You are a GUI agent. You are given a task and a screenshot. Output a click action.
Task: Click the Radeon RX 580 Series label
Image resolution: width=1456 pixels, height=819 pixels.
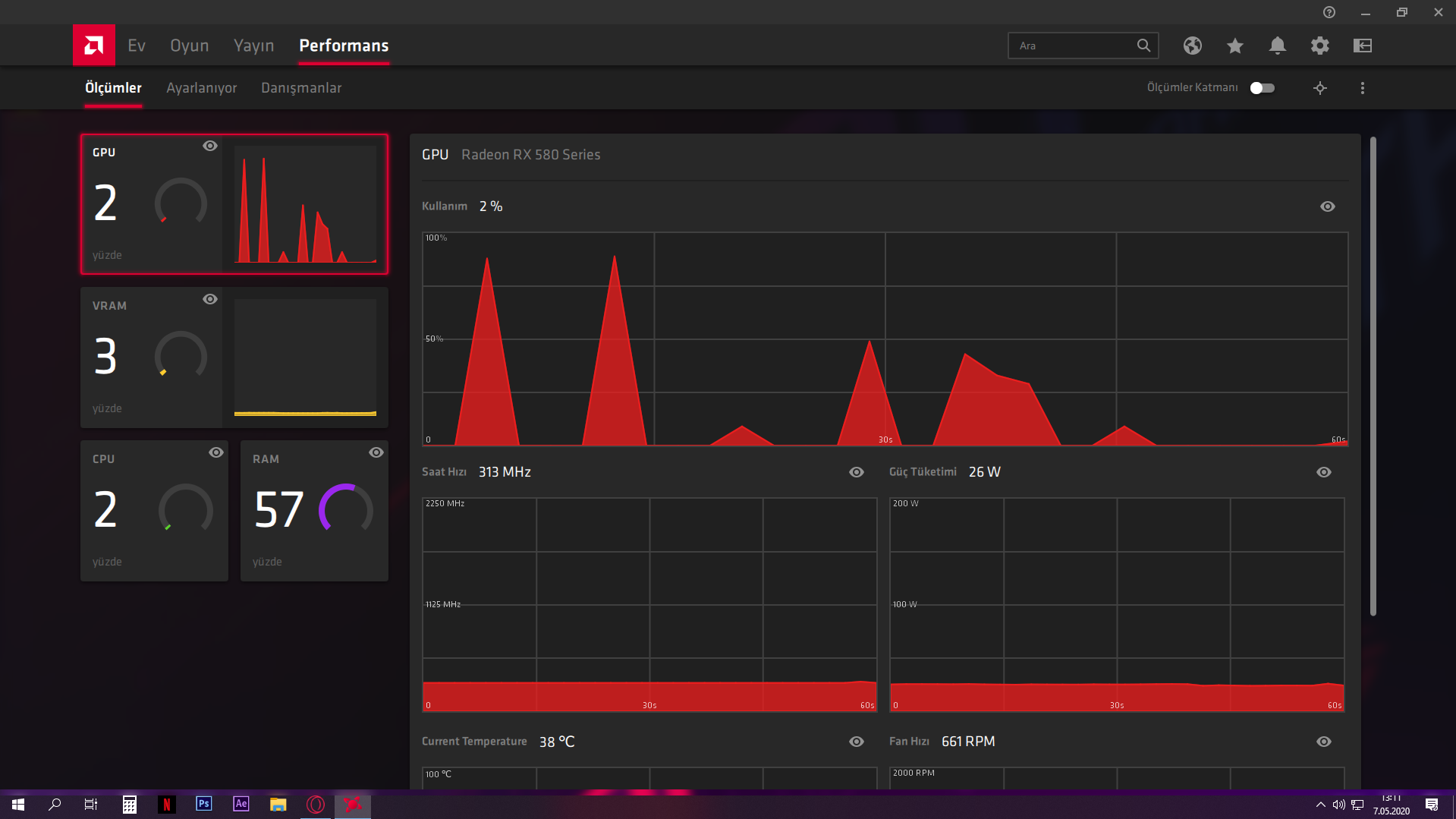pos(530,155)
